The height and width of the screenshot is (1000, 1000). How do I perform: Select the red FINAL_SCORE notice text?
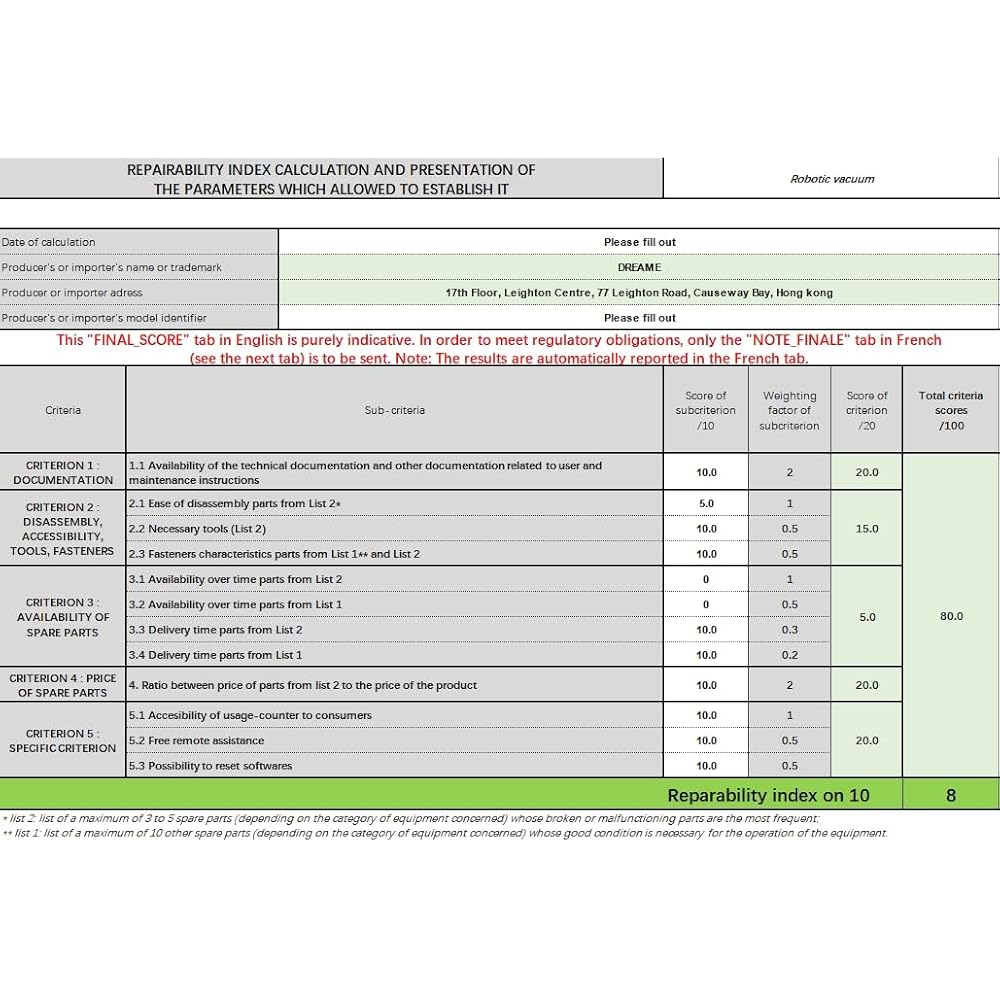coord(499,349)
